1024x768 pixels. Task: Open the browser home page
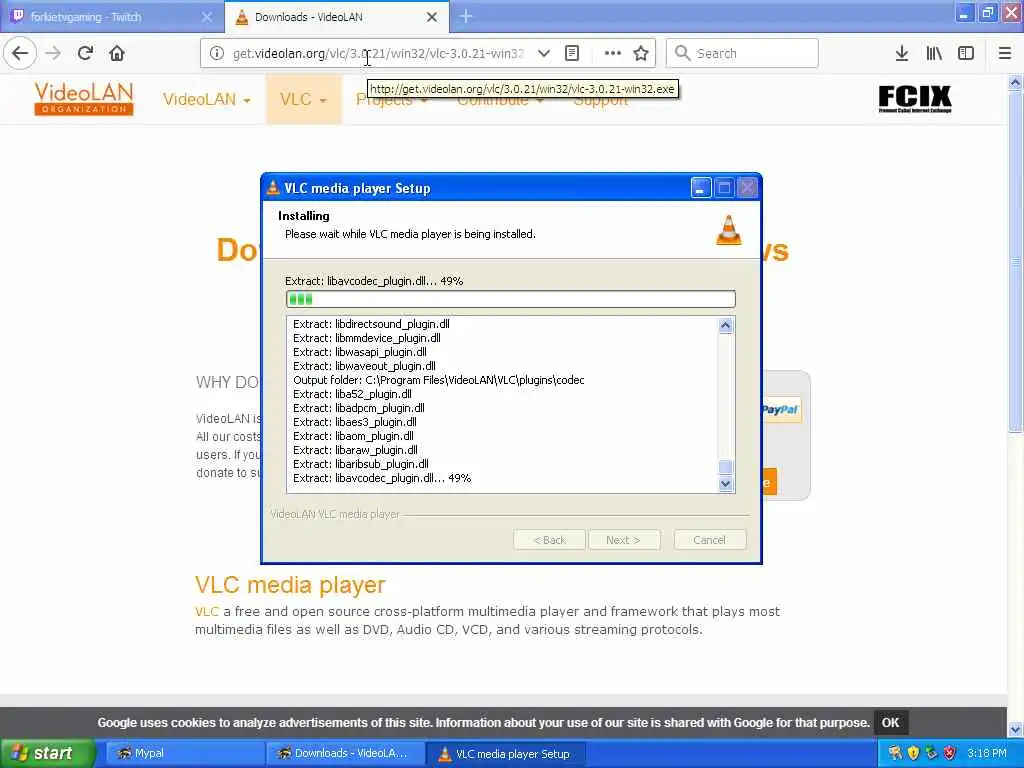pos(117,53)
